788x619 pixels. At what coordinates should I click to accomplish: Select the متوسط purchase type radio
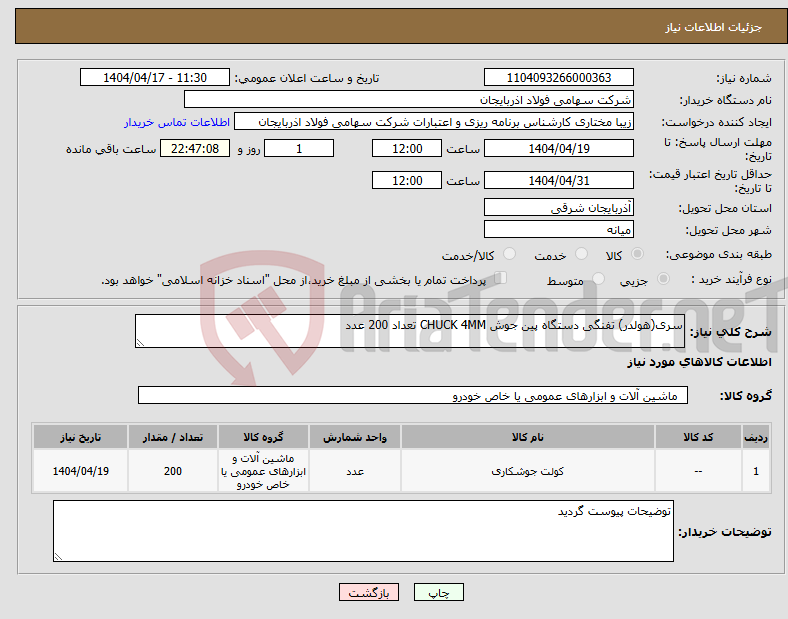(598, 278)
